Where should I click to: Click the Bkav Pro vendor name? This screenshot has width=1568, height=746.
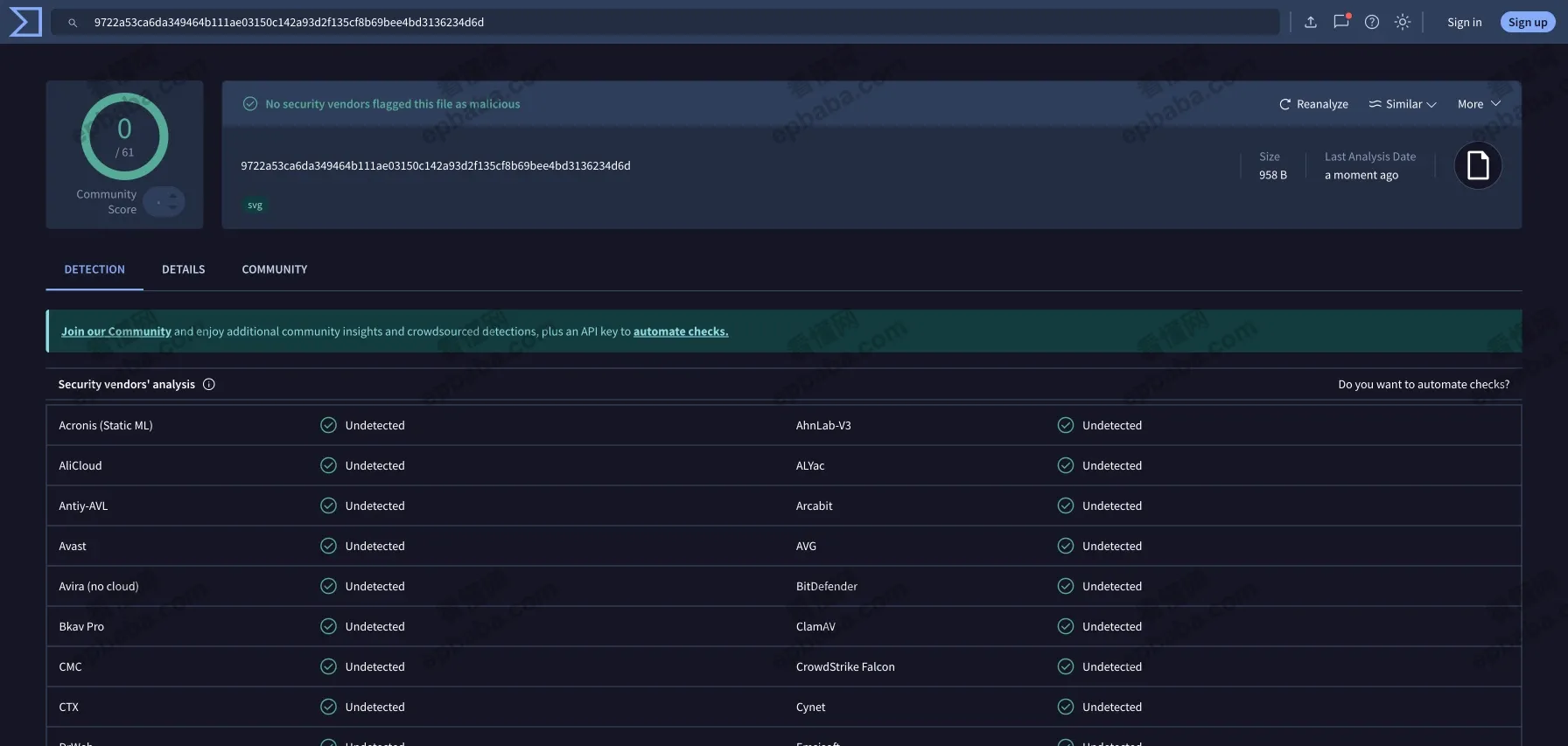click(x=81, y=626)
